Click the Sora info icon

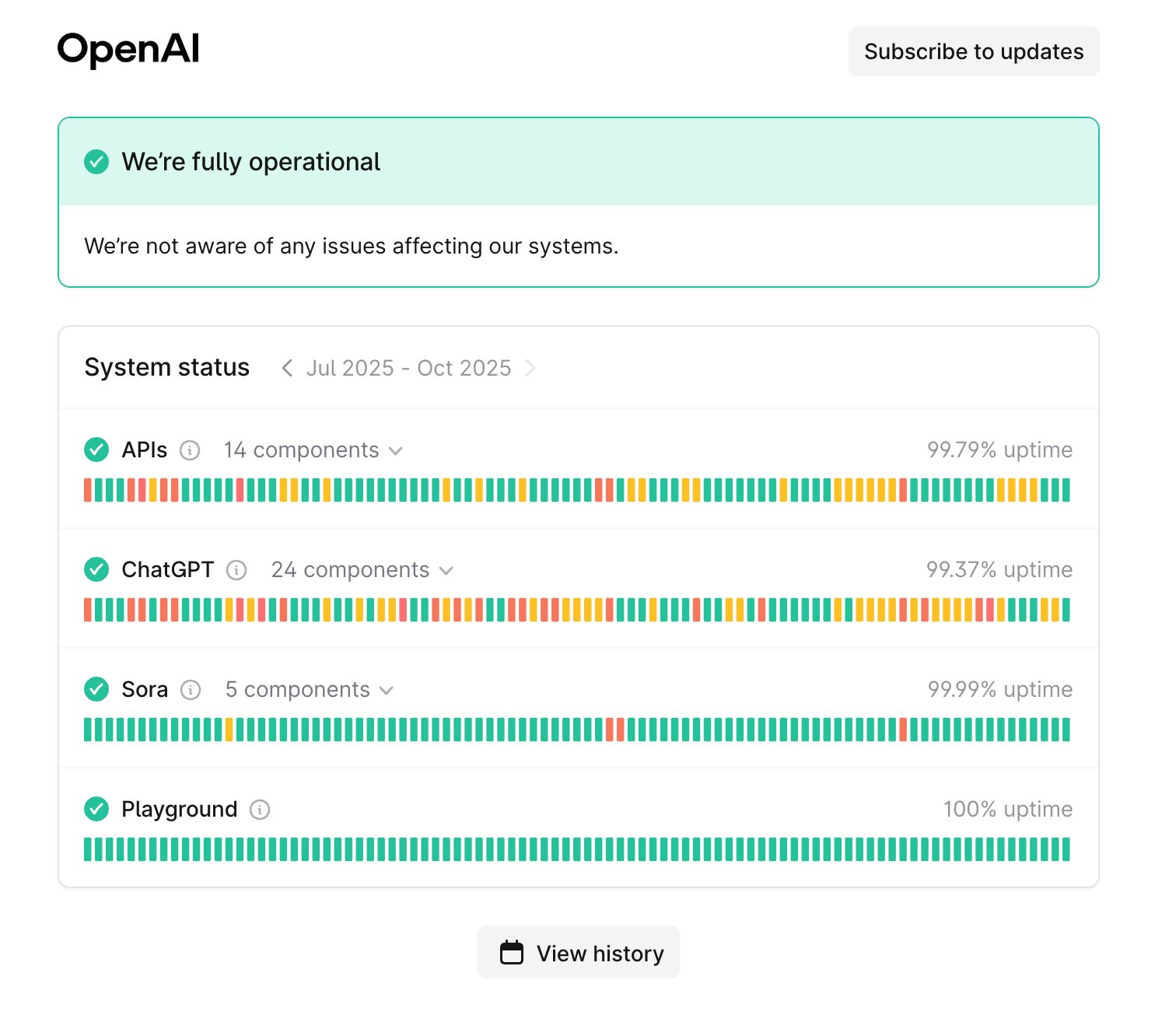point(191,690)
